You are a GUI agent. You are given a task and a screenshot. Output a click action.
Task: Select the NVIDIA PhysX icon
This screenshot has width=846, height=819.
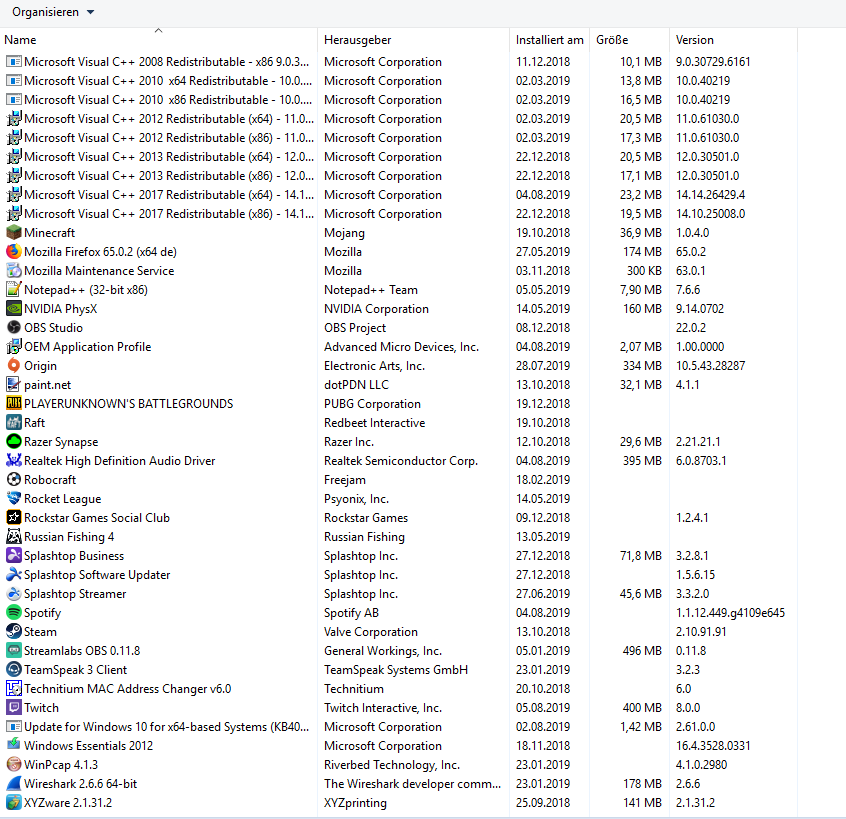pos(13,309)
